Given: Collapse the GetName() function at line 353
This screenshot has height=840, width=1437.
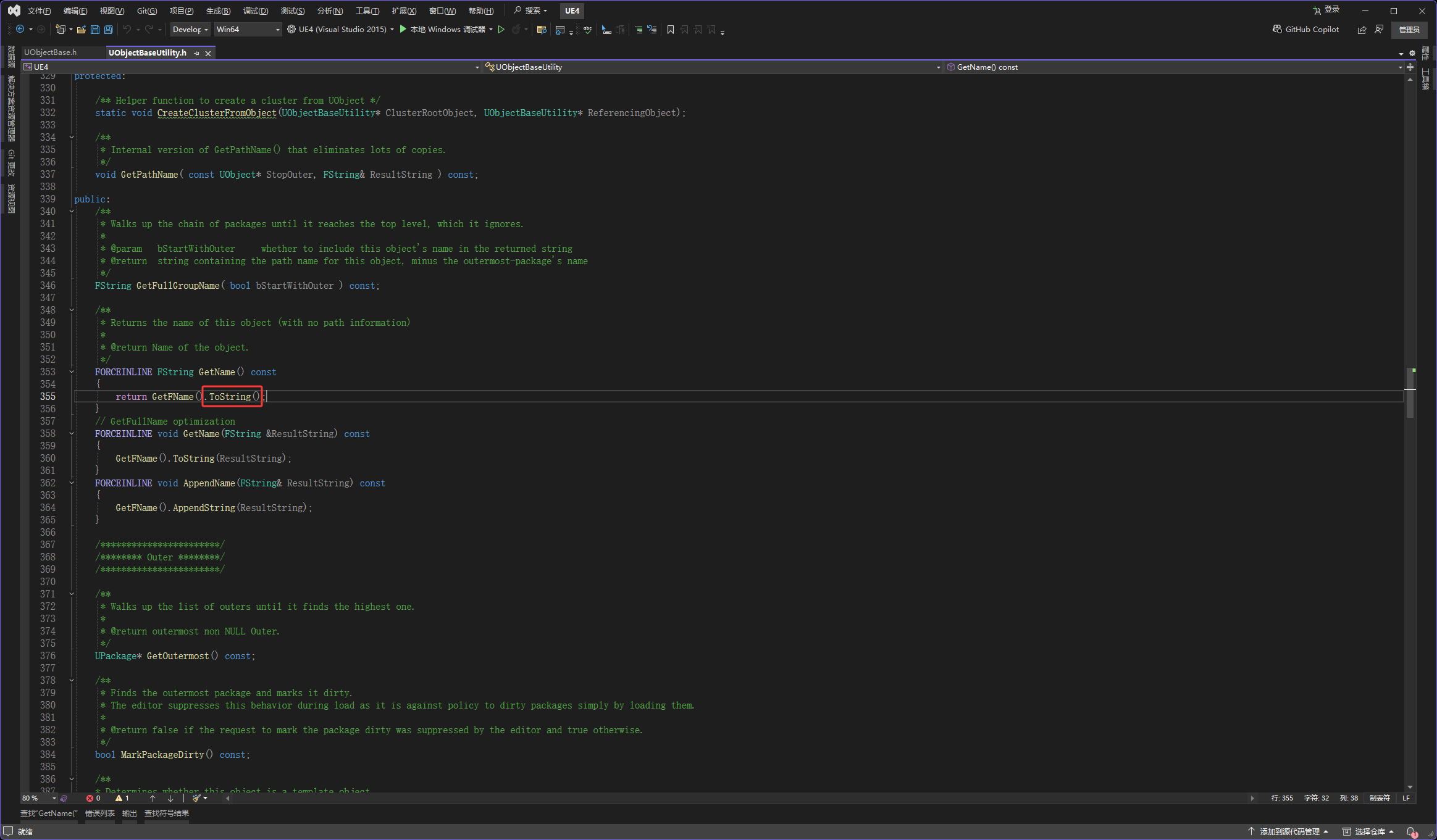Looking at the screenshot, I should pyautogui.click(x=72, y=372).
